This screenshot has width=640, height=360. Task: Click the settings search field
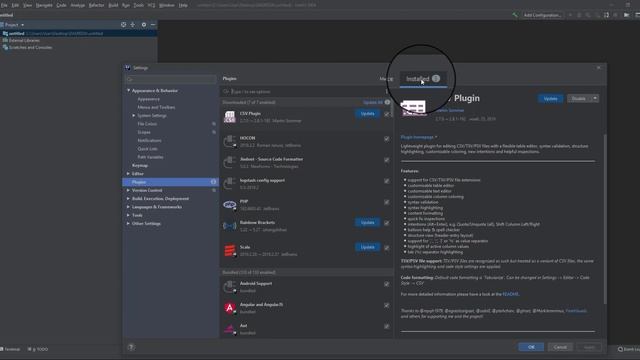(x=171, y=79)
